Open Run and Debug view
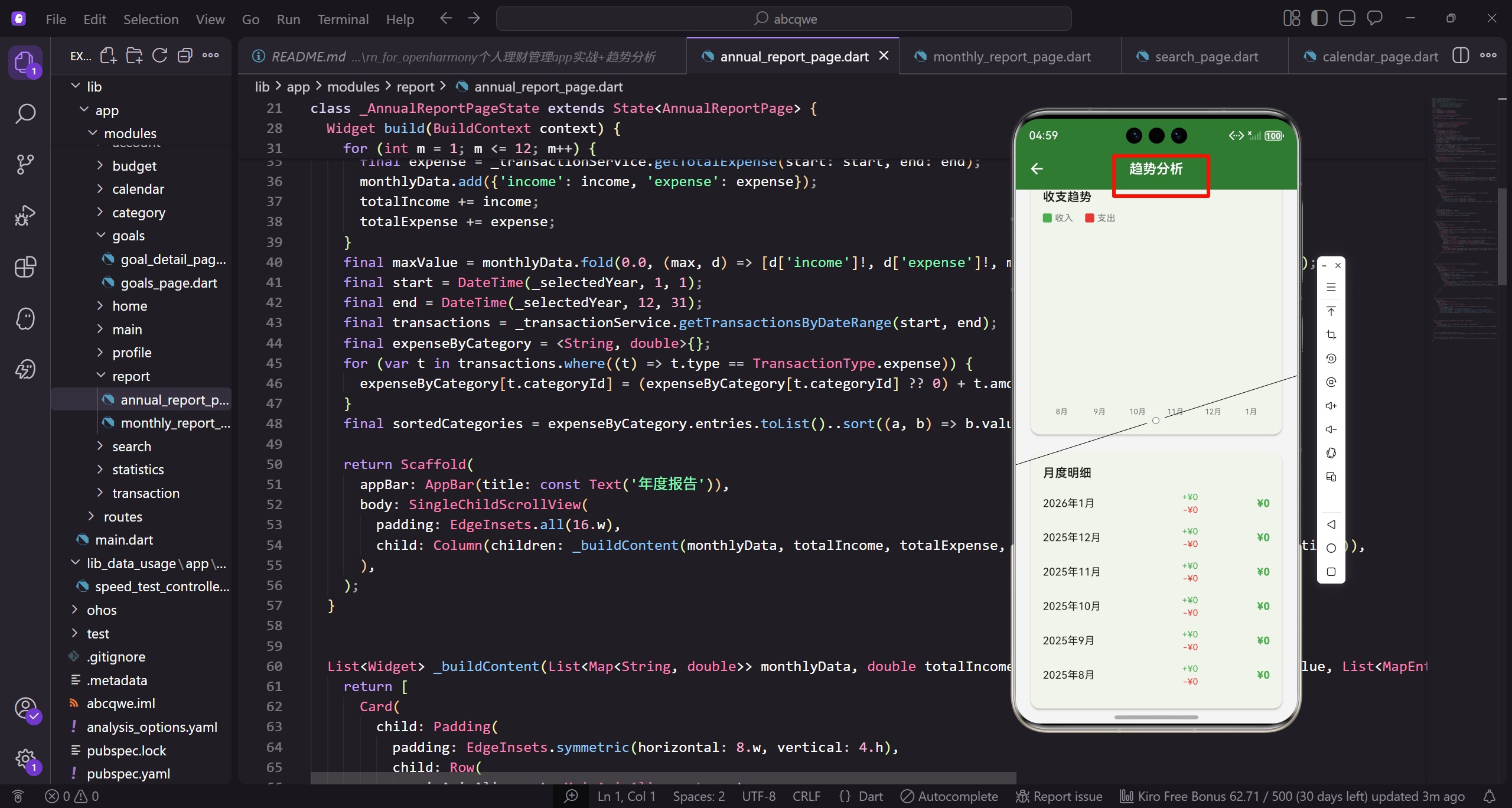 click(x=25, y=216)
